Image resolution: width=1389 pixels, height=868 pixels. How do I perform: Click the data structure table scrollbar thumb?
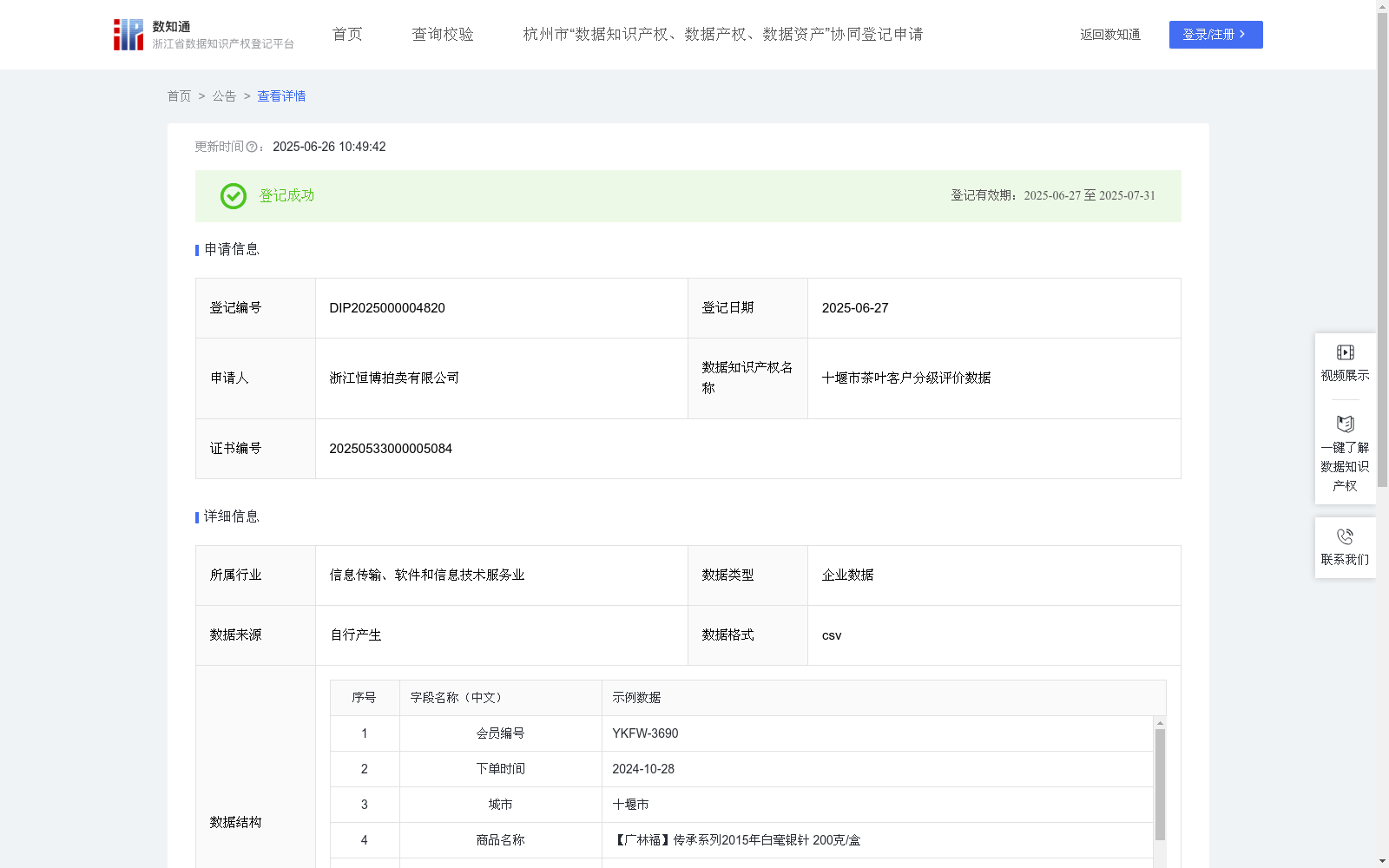coord(1160,784)
